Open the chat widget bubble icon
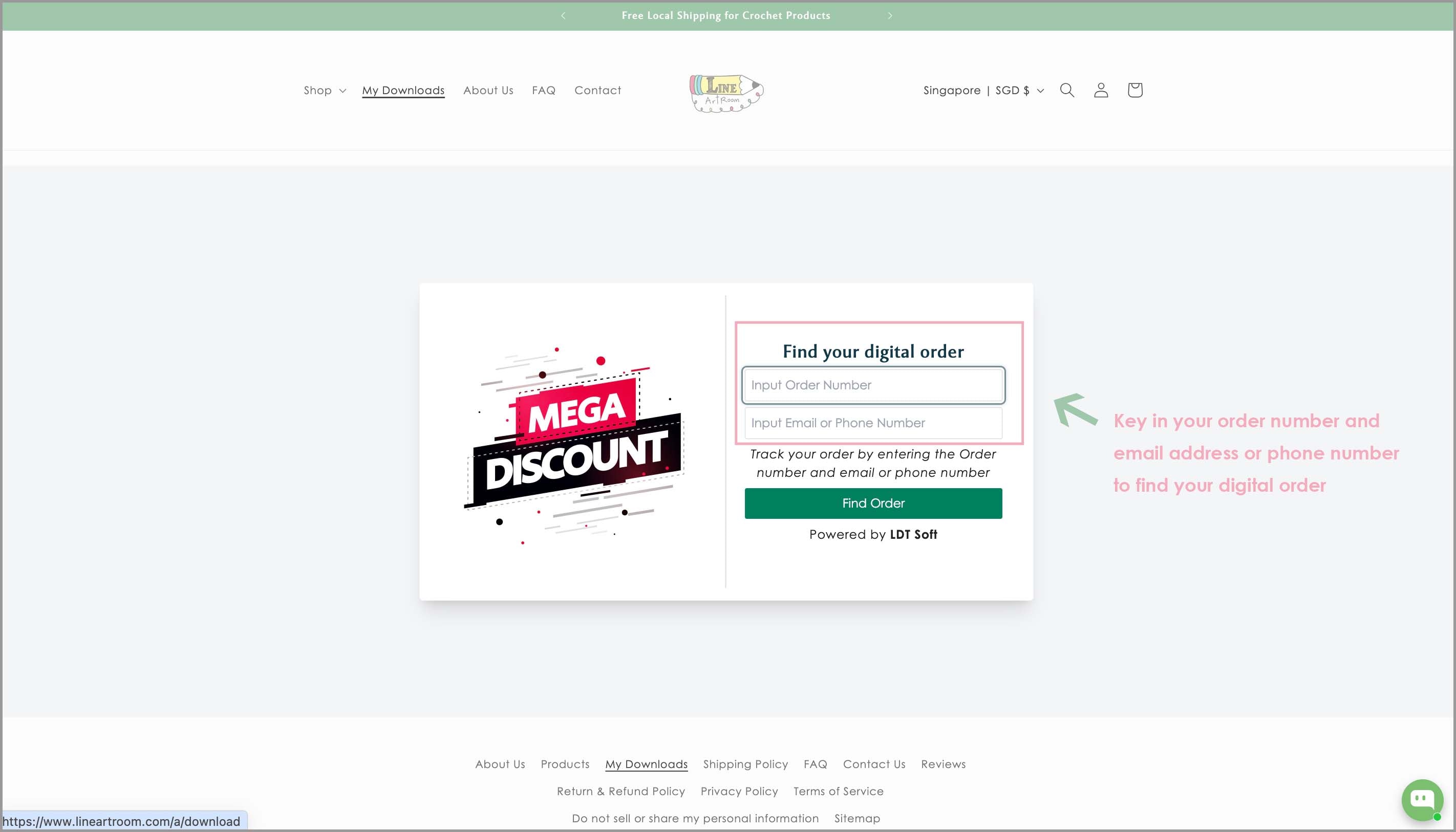1456x832 pixels. pyautogui.click(x=1422, y=799)
